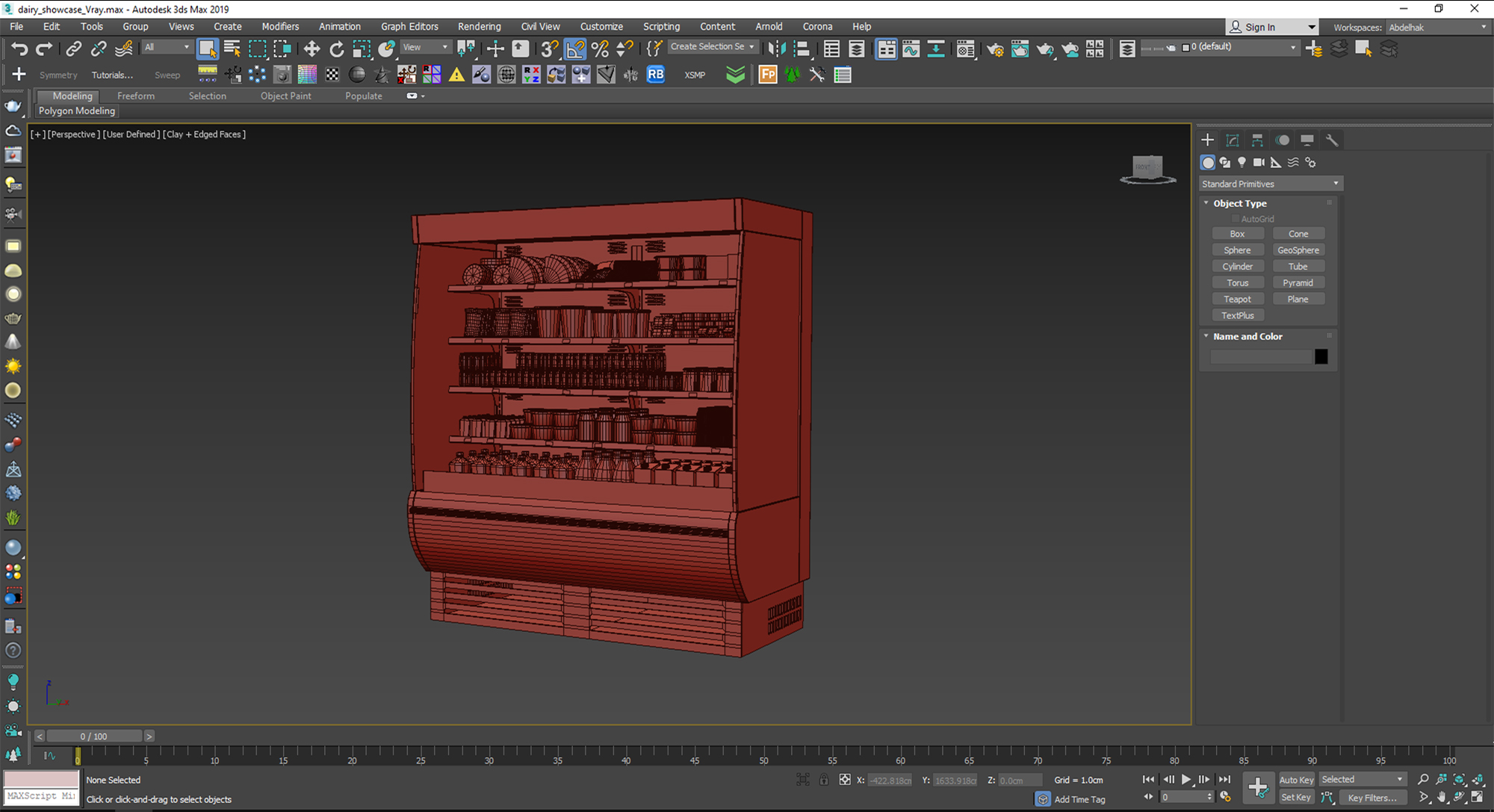The width and height of the screenshot is (1494, 812).
Task: Switch to the Freeform ribbon tab
Action: (135, 96)
